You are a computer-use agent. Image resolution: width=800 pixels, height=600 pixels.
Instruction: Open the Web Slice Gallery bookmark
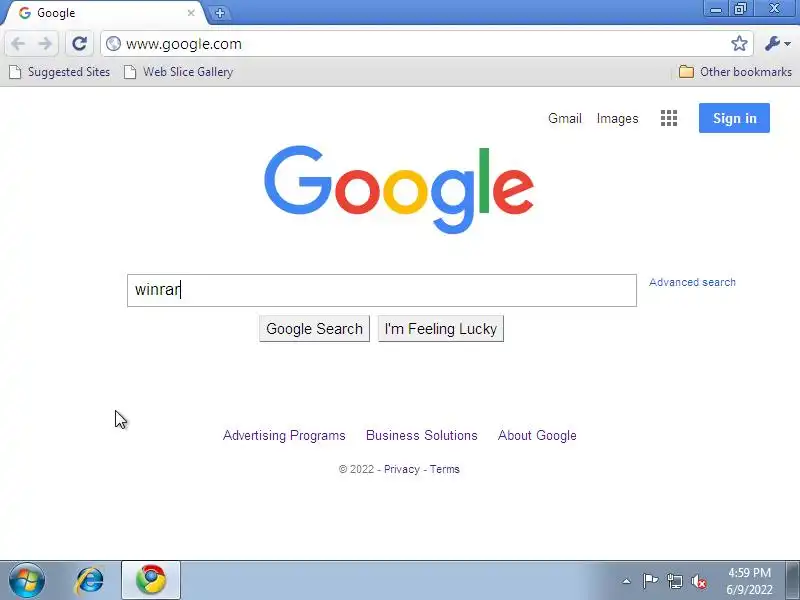click(179, 72)
